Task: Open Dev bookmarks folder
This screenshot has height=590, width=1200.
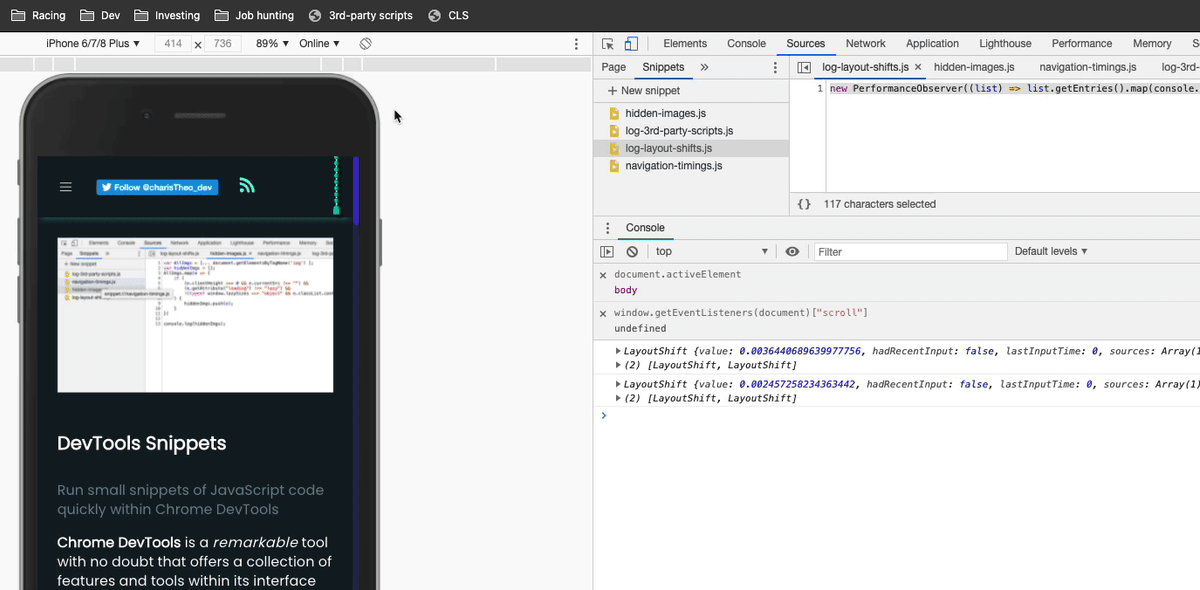Action: click(x=100, y=15)
